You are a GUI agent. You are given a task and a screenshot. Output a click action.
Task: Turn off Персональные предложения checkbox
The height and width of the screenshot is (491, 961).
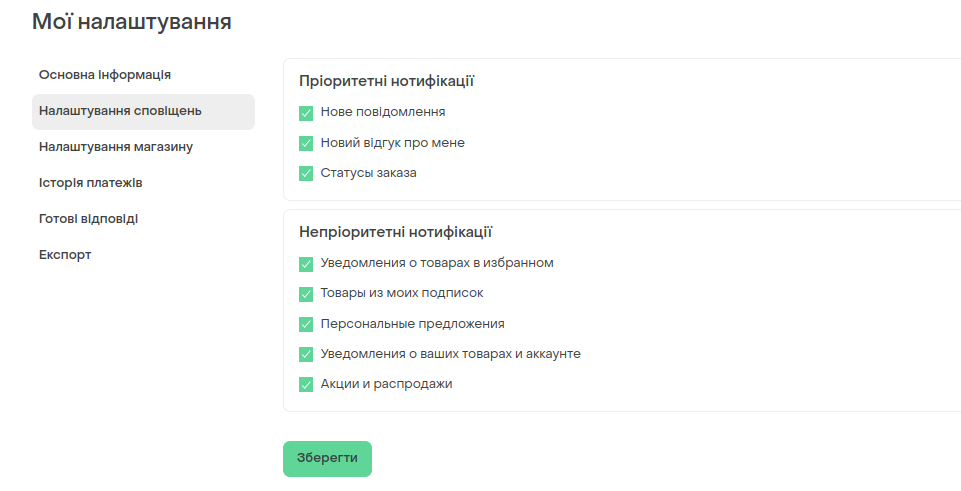point(306,324)
